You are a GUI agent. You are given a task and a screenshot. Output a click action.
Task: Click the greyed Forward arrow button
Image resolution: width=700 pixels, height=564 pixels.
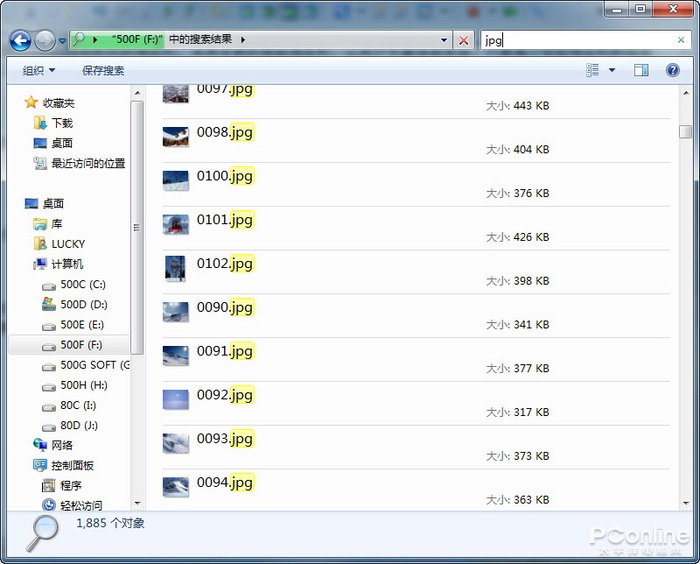pyautogui.click(x=45, y=41)
